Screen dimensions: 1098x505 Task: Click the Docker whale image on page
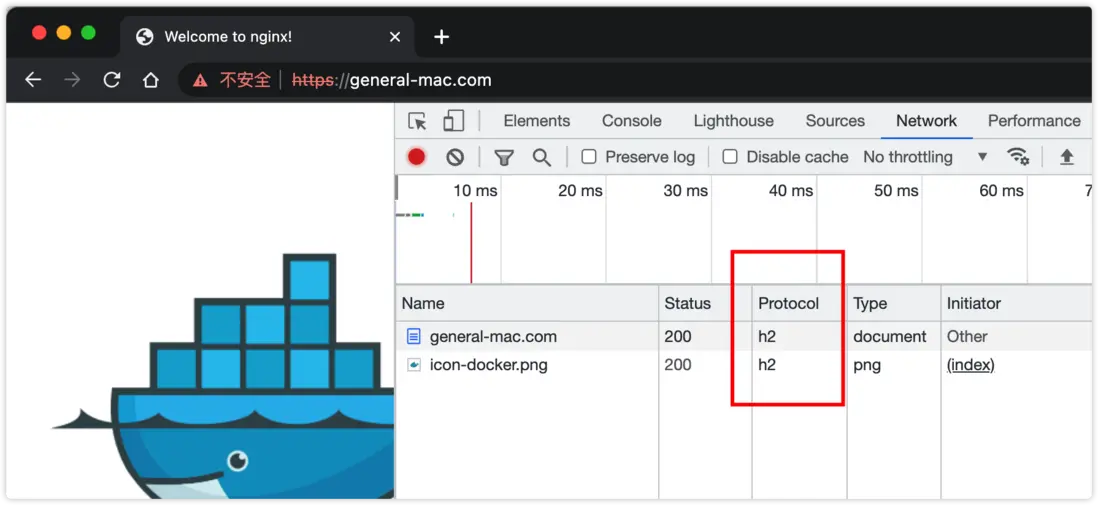(224, 376)
